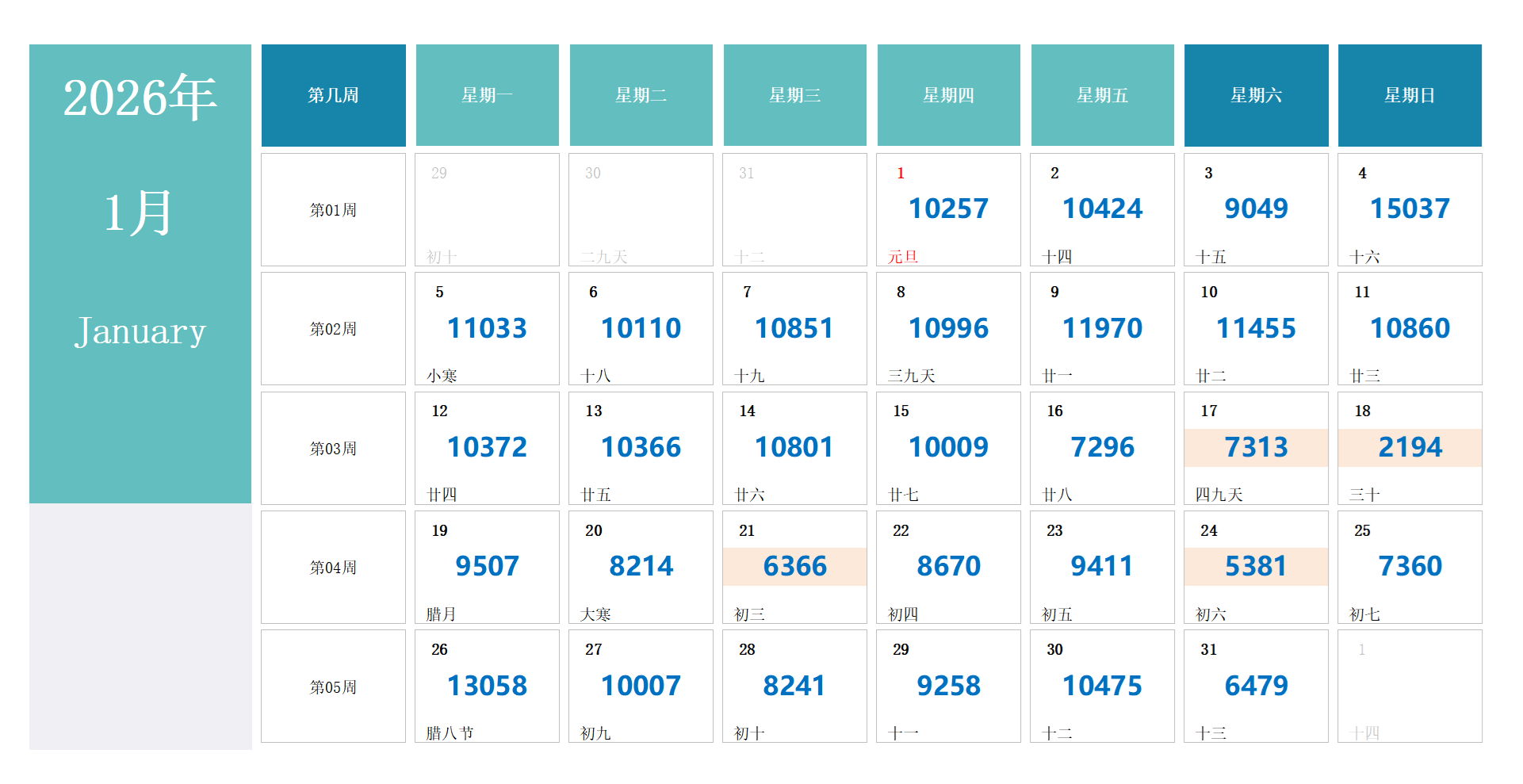Click the greyed-out December 29 cell
Screen dimensions: 1523x784
tap(487, 210)
